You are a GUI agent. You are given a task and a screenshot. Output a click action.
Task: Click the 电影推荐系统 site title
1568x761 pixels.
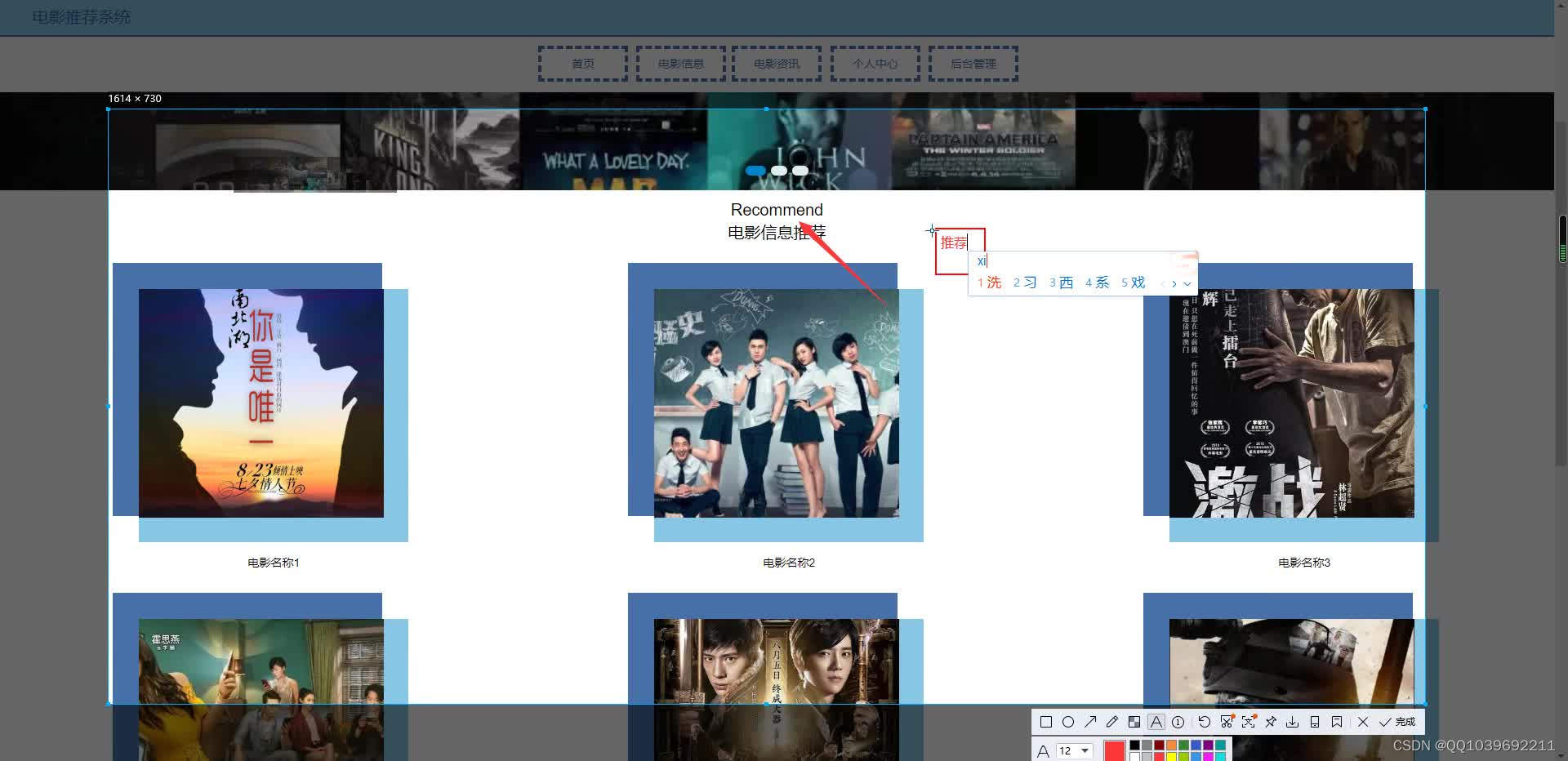click(x=82, y=17)
